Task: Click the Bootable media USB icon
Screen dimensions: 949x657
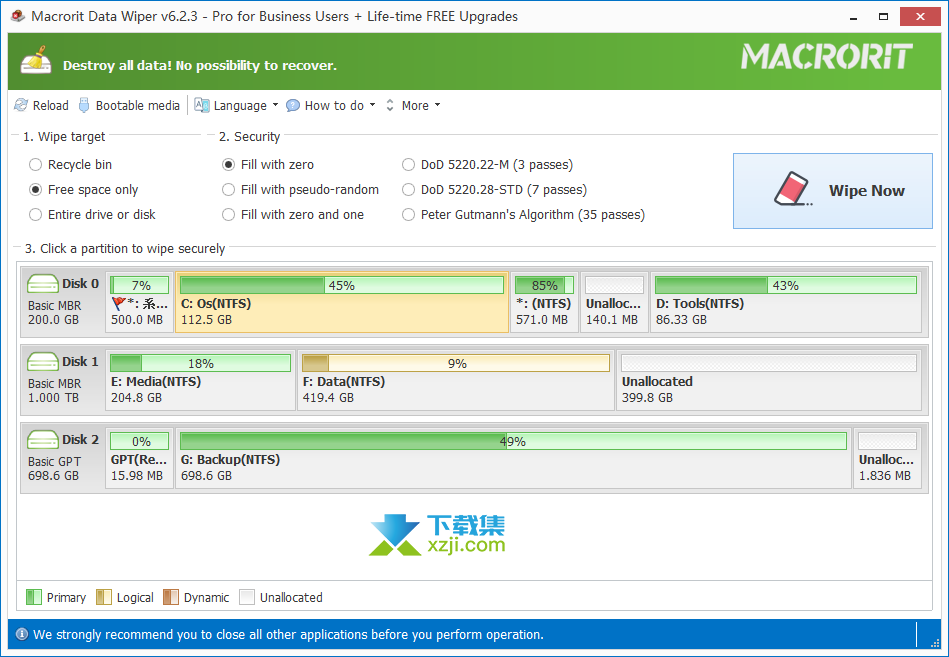Action: (84, 105)
